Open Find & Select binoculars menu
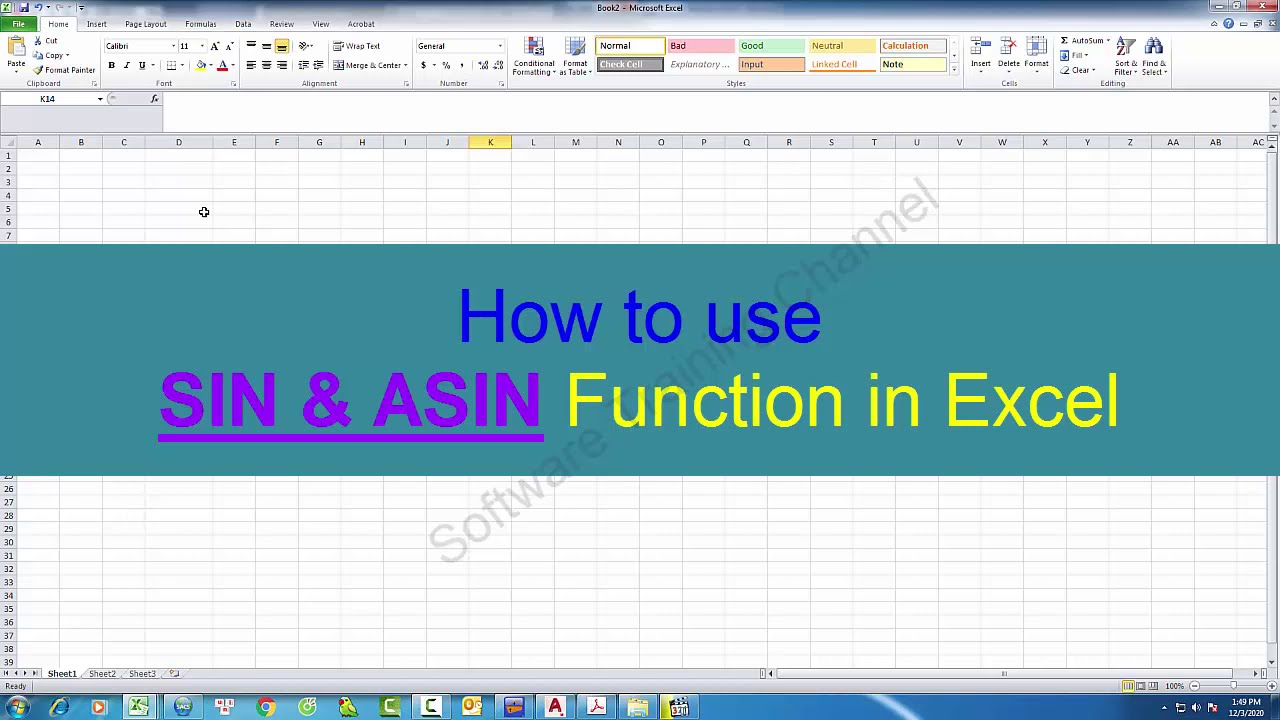The height and width of the screenshot is (720, 1280). pos(1154,56)
